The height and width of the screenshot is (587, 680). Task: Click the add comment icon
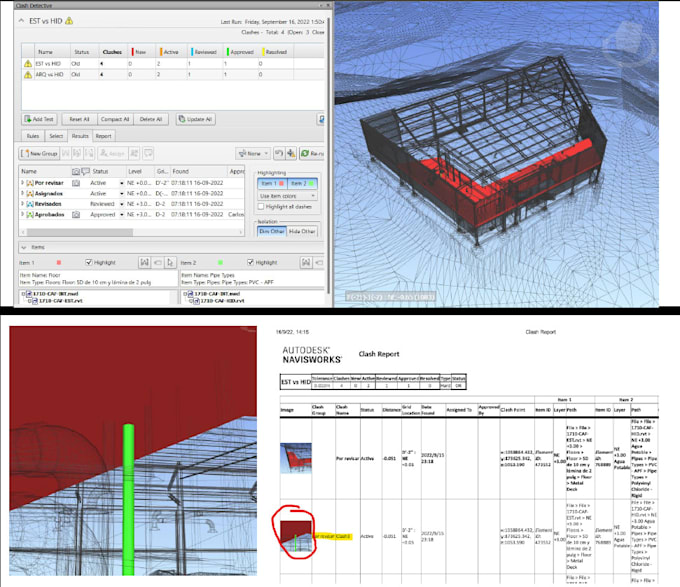tap(148, 153)
